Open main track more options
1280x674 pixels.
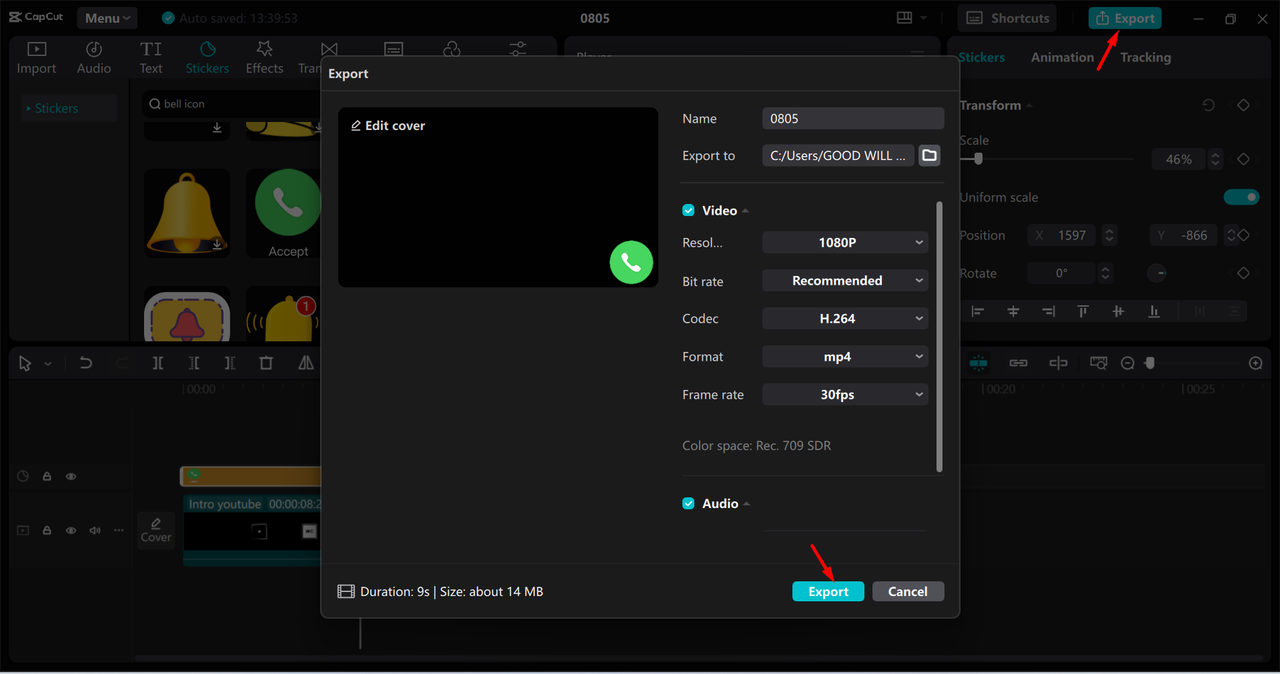coord(119,531)
